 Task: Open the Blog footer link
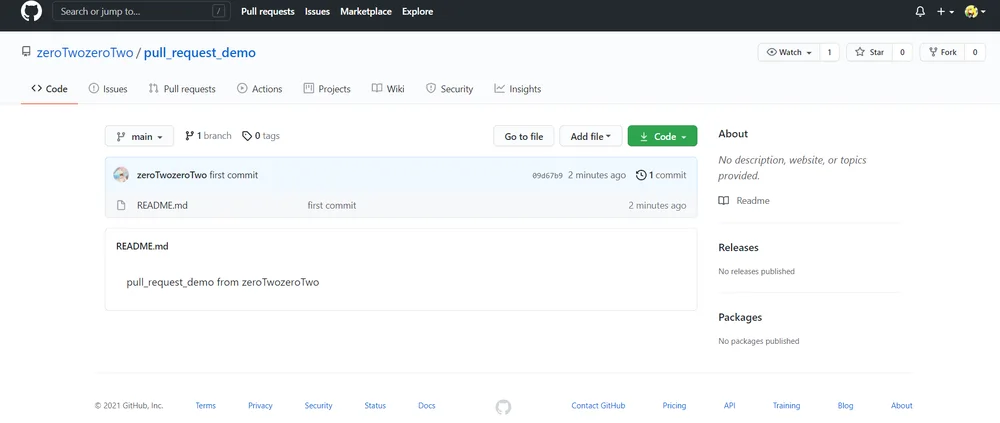click(x=845, y=406)
